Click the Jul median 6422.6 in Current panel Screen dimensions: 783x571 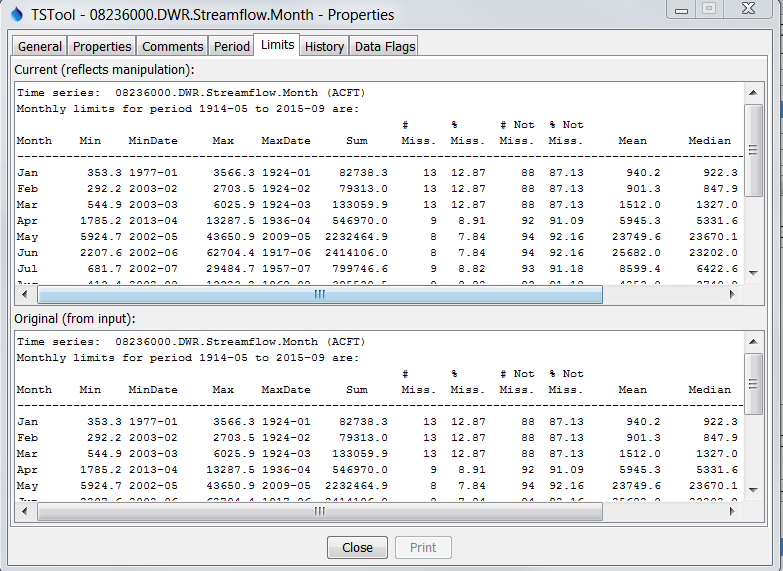point(717,269)
